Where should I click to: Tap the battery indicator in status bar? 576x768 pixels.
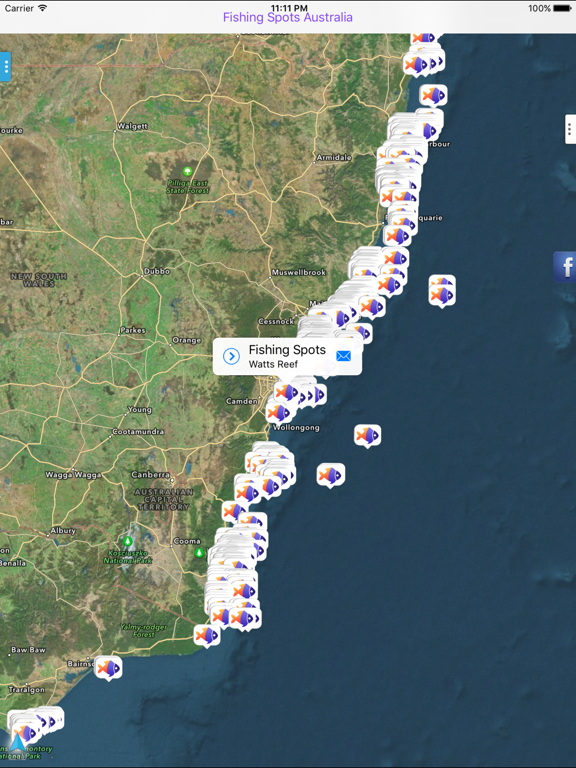(562, 8)
